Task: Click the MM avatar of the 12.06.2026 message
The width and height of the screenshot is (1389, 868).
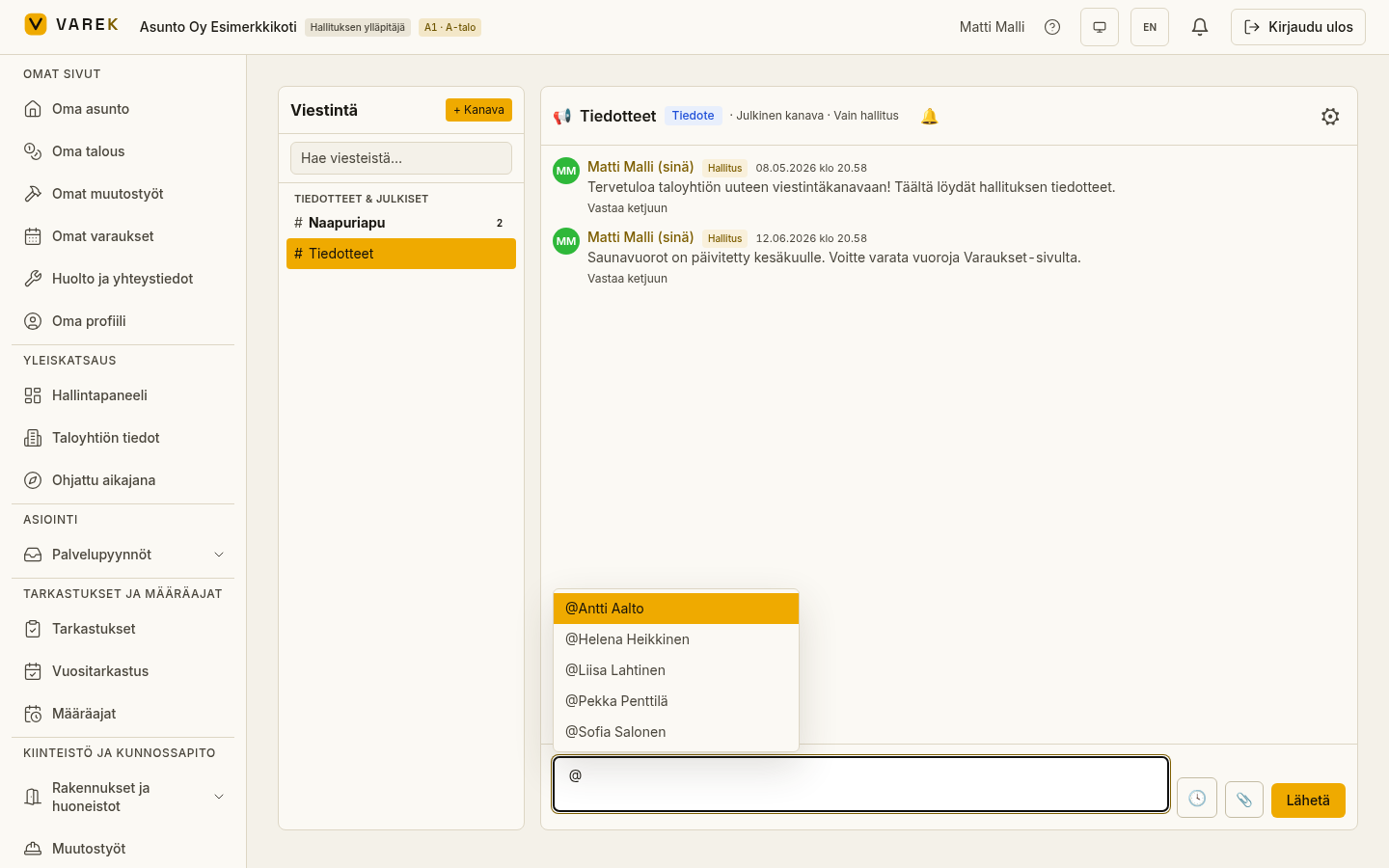Action: click(x=566, y=241)
